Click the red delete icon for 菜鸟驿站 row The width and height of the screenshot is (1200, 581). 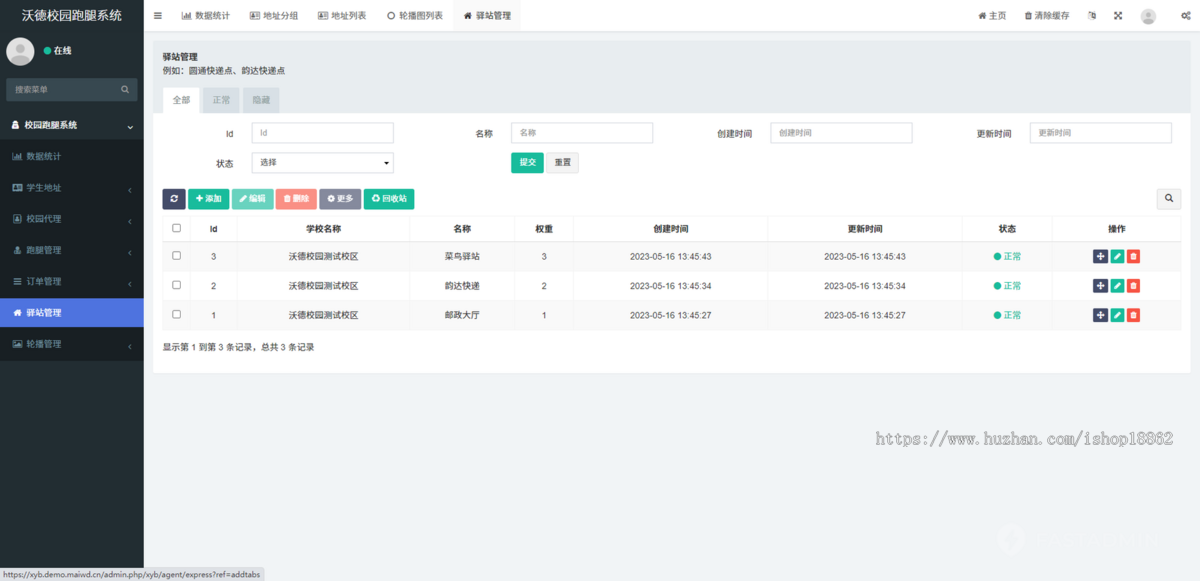(x=1133, y=257)
